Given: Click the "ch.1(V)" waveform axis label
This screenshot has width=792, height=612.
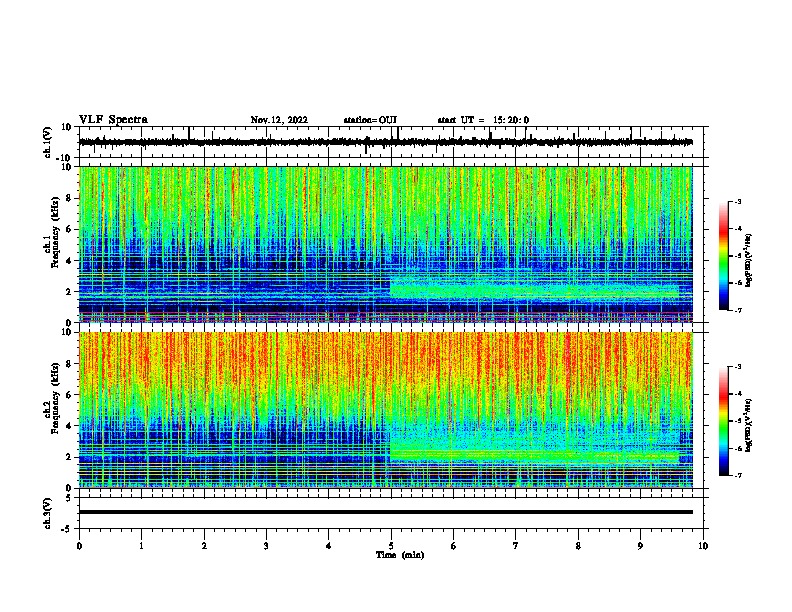Looking at the screenshot, I should (x=47, y=142).
